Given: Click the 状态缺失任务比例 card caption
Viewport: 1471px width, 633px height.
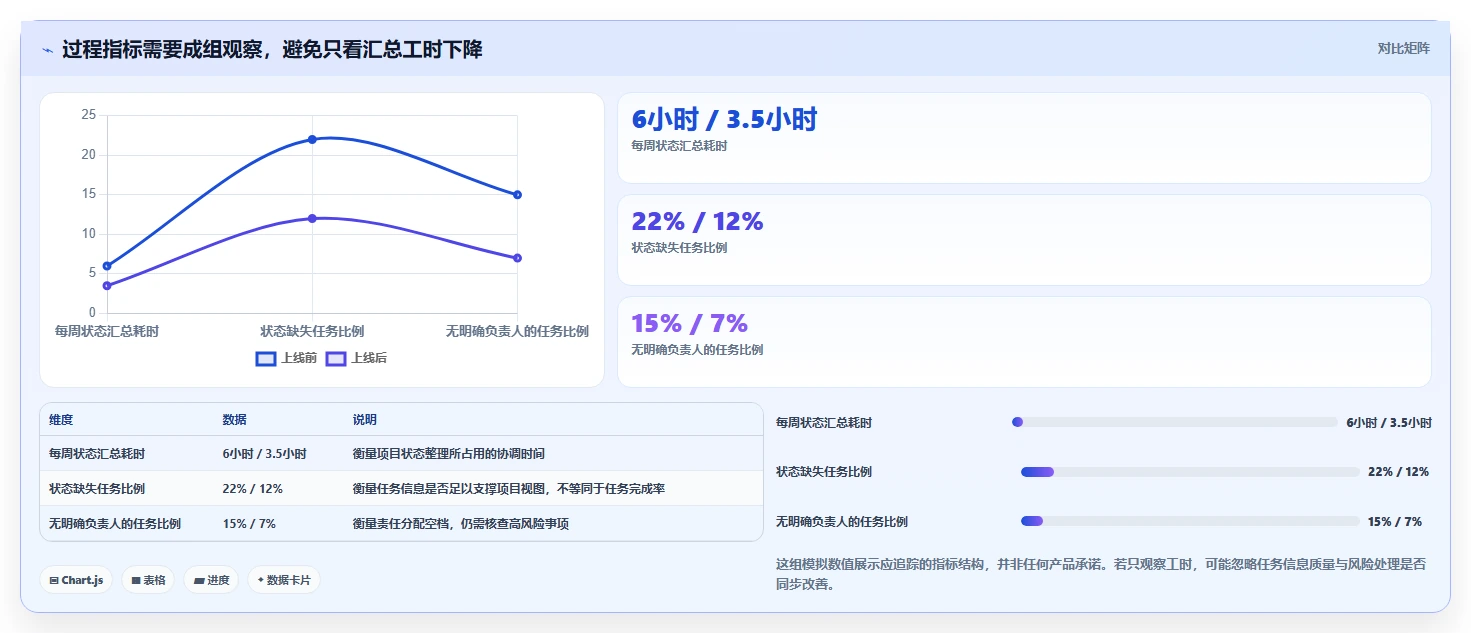Looking at the screenshot, I should (679, 248).
